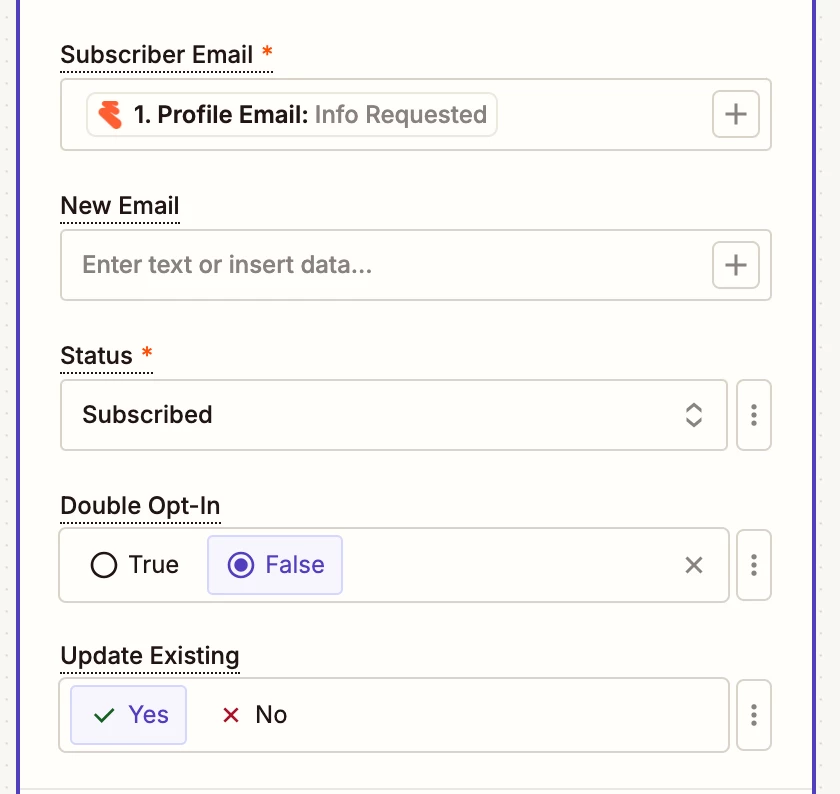
Task: Click the Double Opt-In field label
Action: (140, 506)
